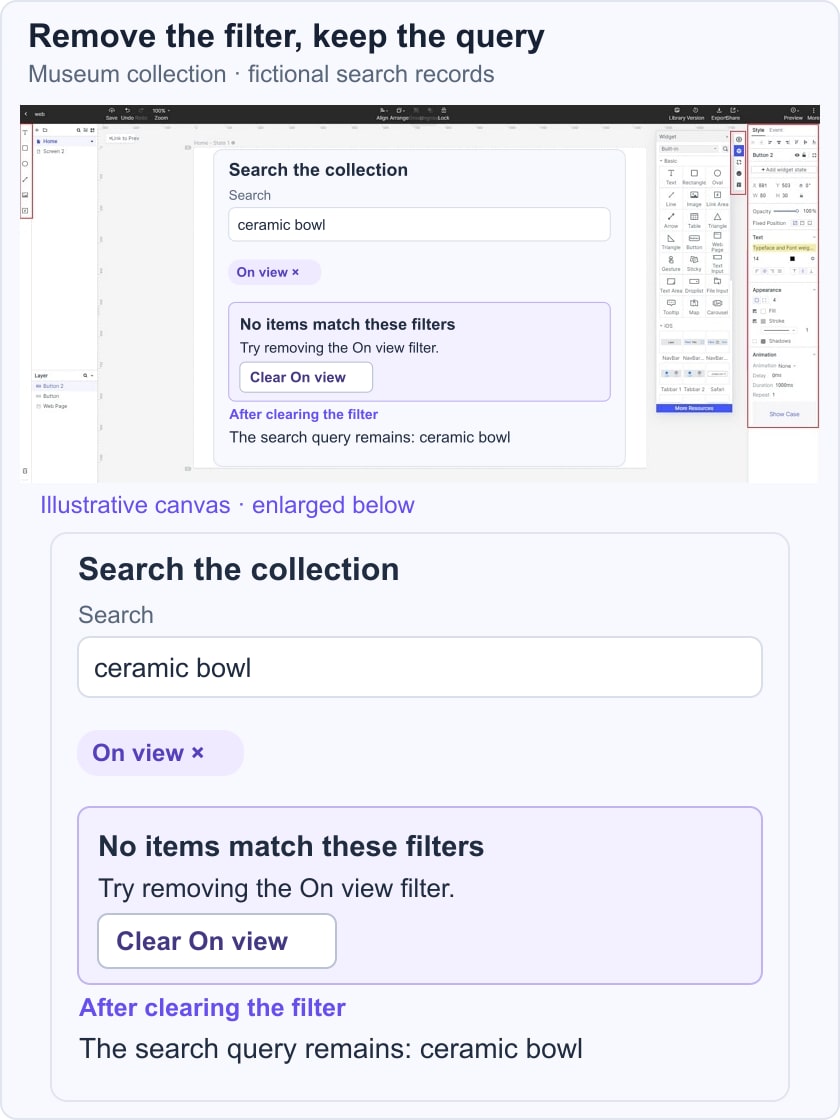
Task: Collapse the Appearance section
Action: (x=814, y=290)
